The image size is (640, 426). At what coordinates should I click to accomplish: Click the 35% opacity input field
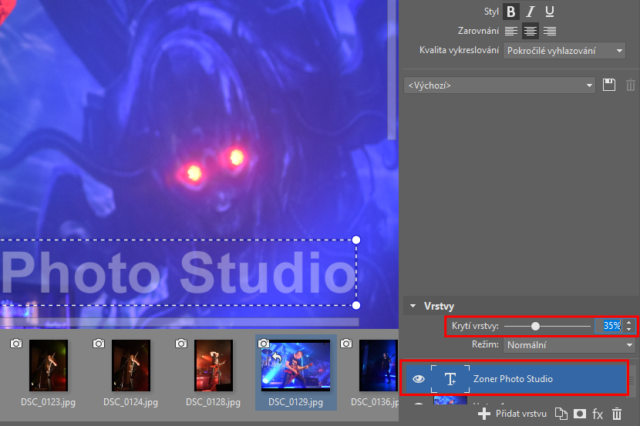pos(609,326)
